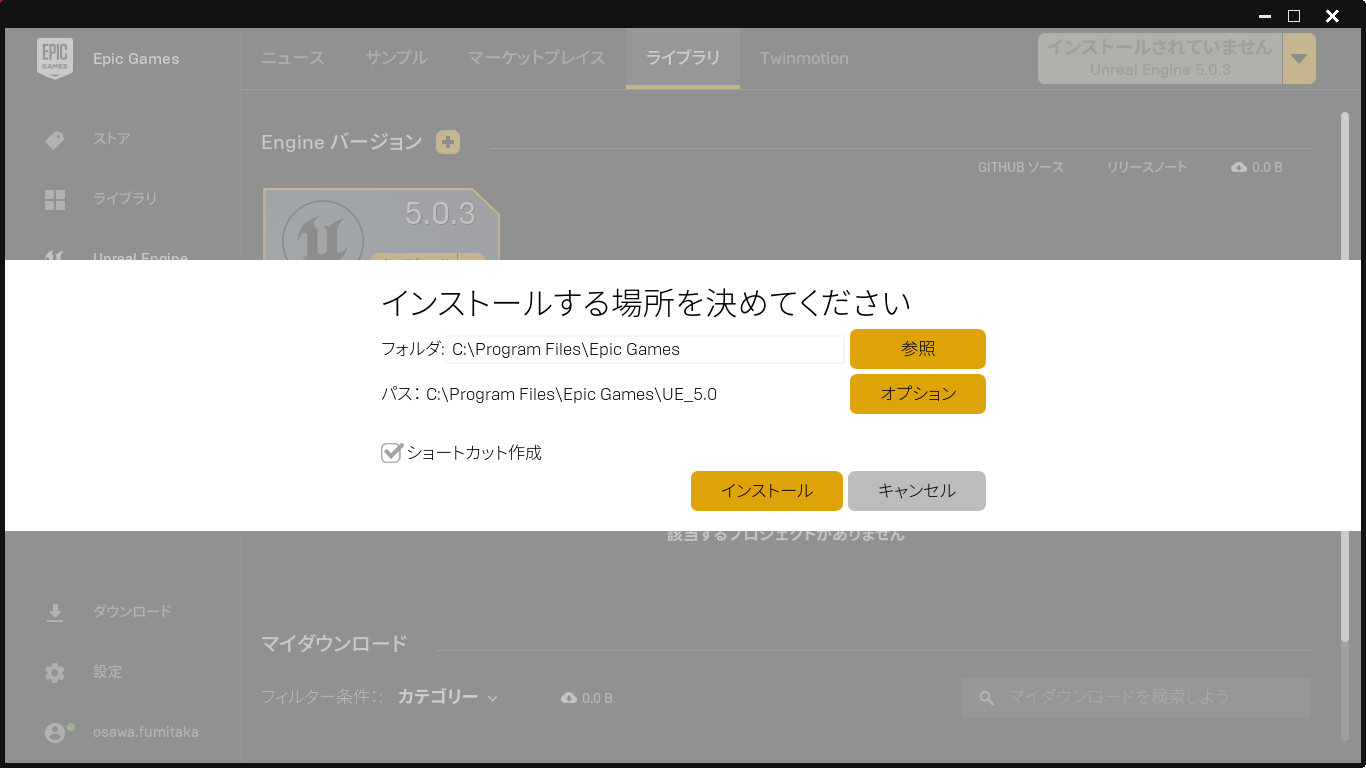Click the インストール button

coord(767,491)
